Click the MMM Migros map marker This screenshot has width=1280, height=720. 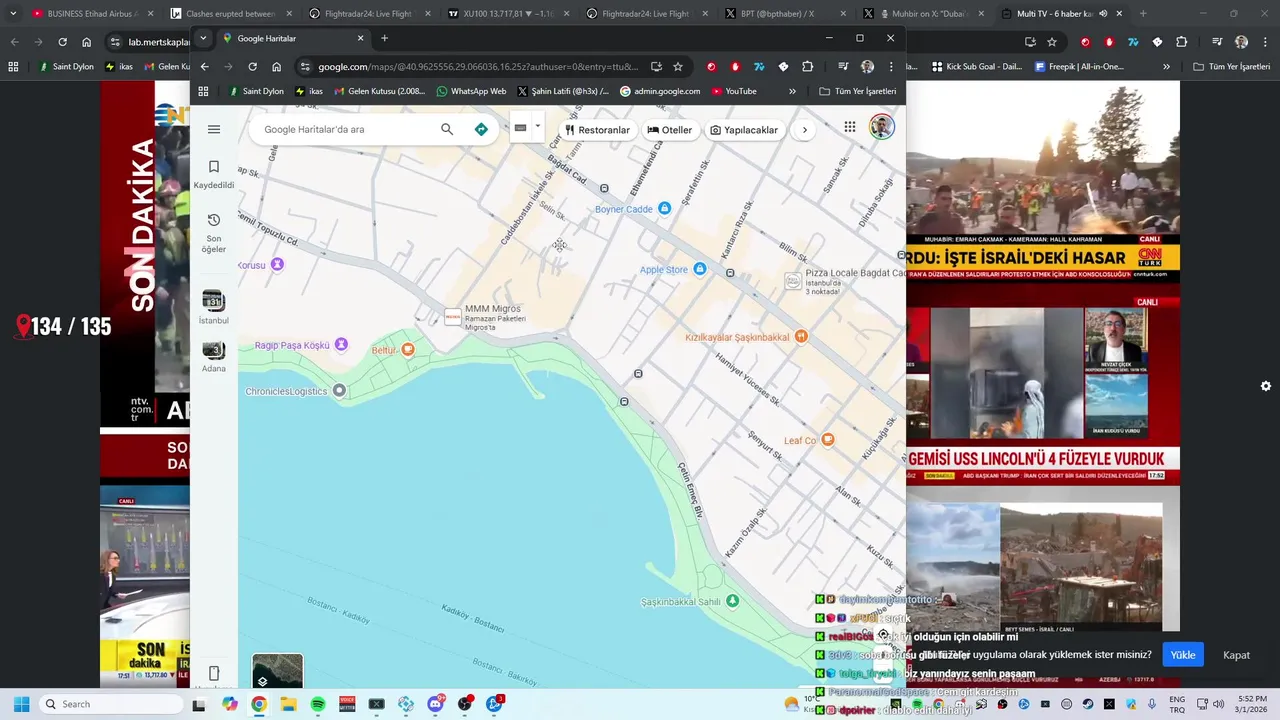[452, 316]
